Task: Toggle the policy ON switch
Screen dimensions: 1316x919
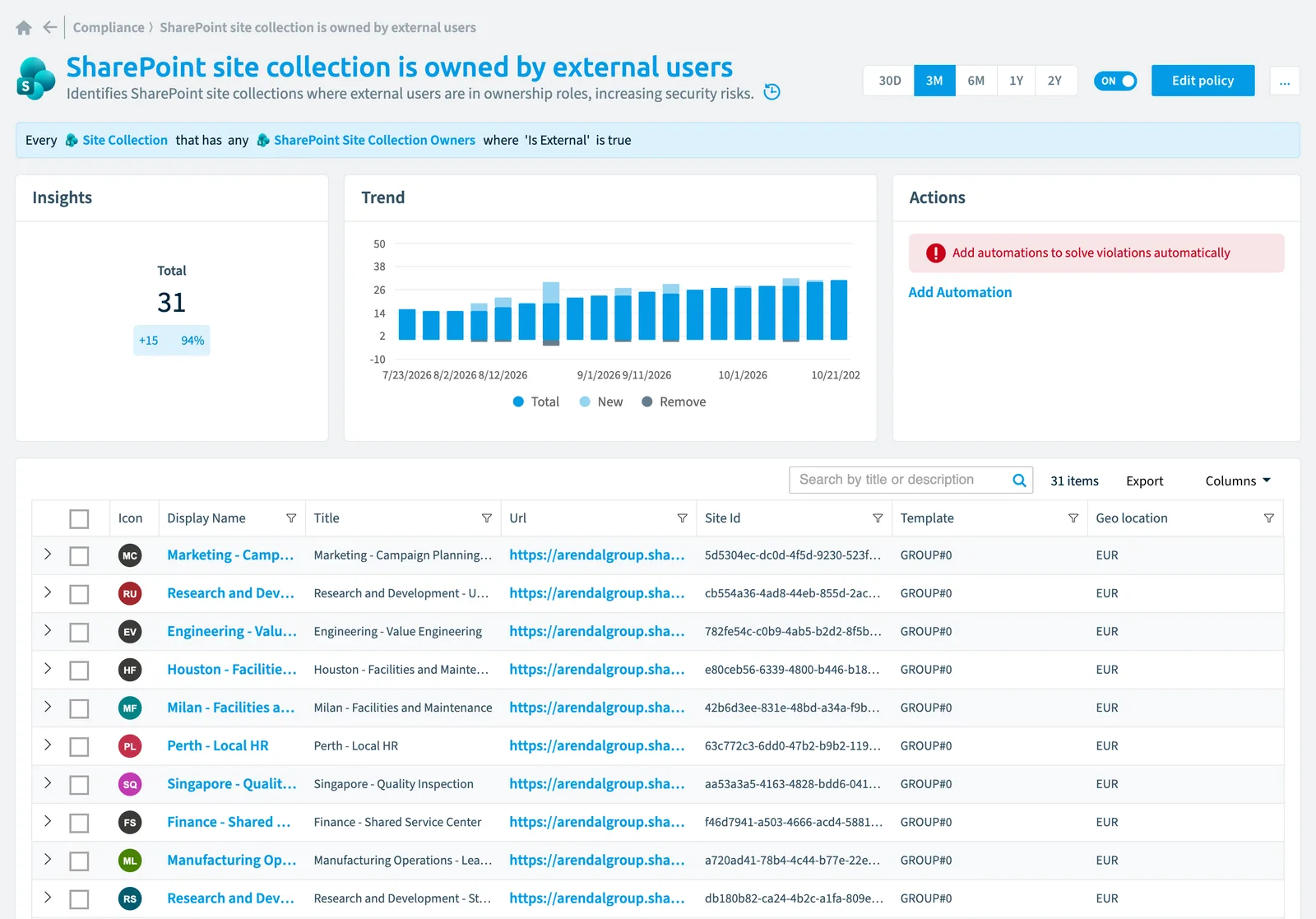Action: point(1115,81)
